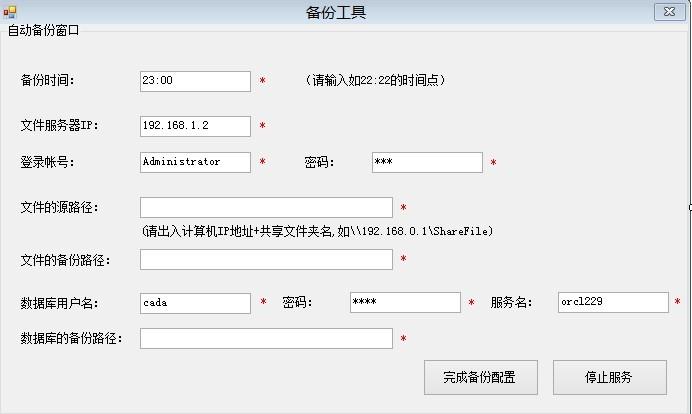The image size is (692, 414).
Task: Click the 自动备份窗口 label
Action: tap(43, 30)
